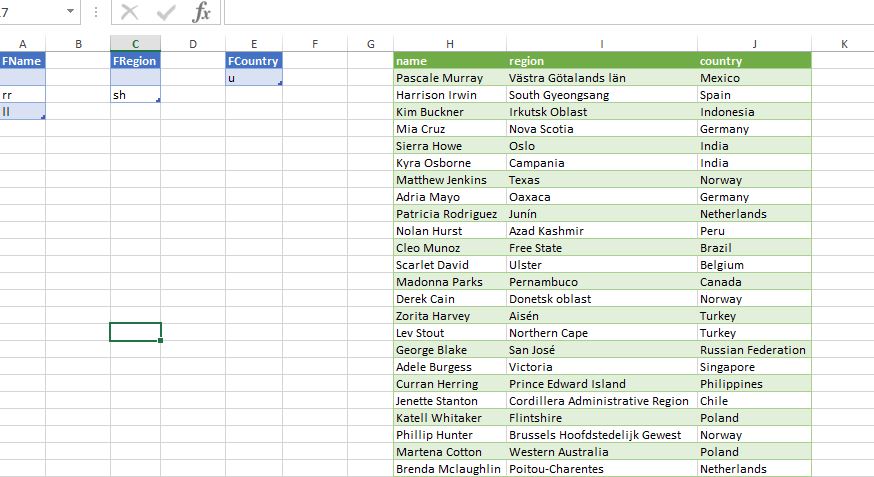874x477 pixels.
Task: Select the Västra Götalands län region cell
Action: click(x=601, y=78)
